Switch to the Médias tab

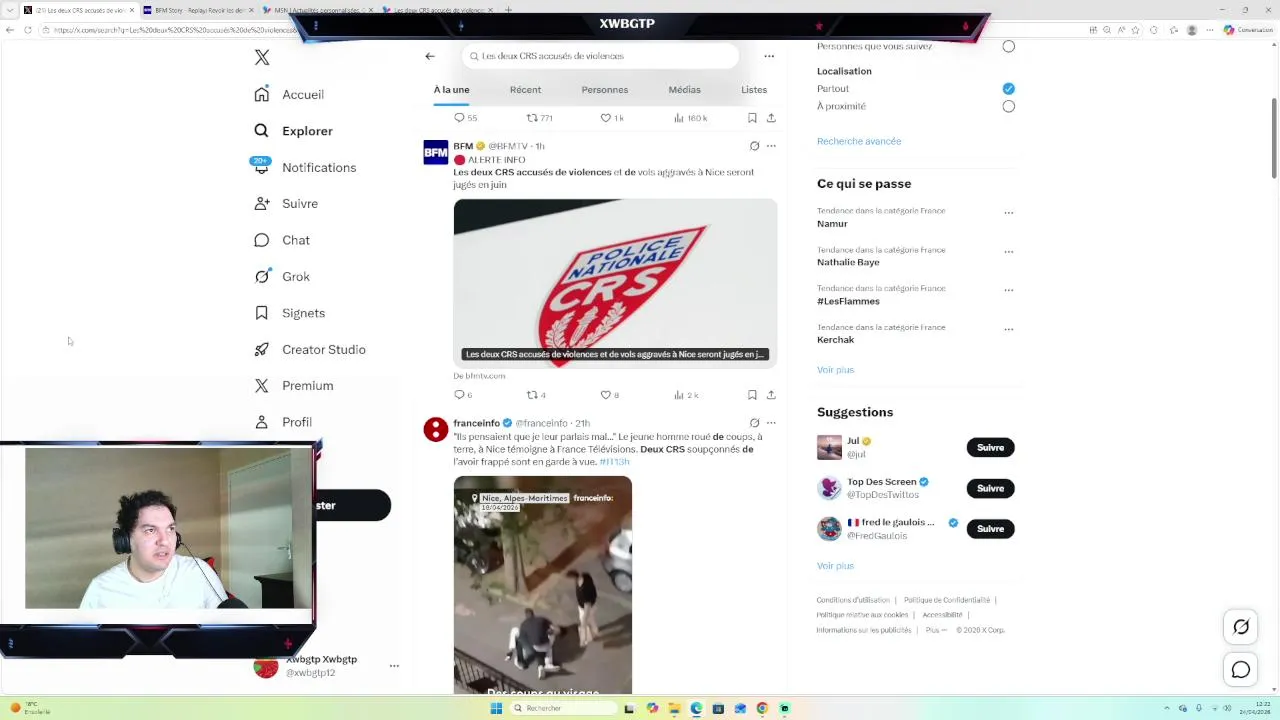684,90
